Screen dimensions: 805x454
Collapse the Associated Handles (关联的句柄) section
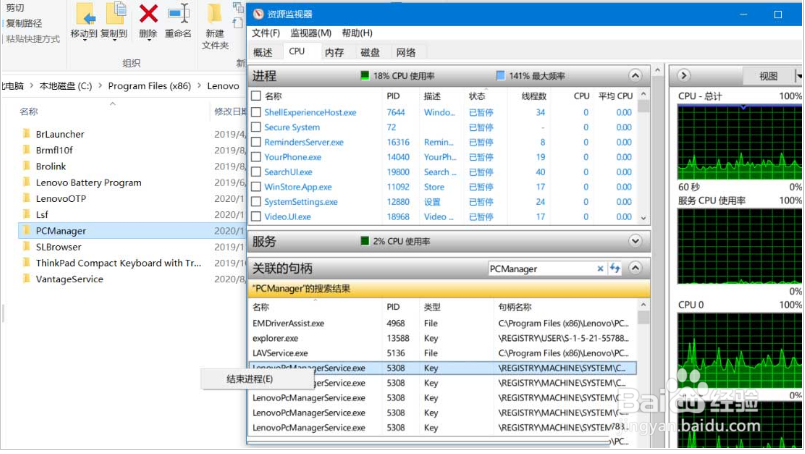coord(635,268)
